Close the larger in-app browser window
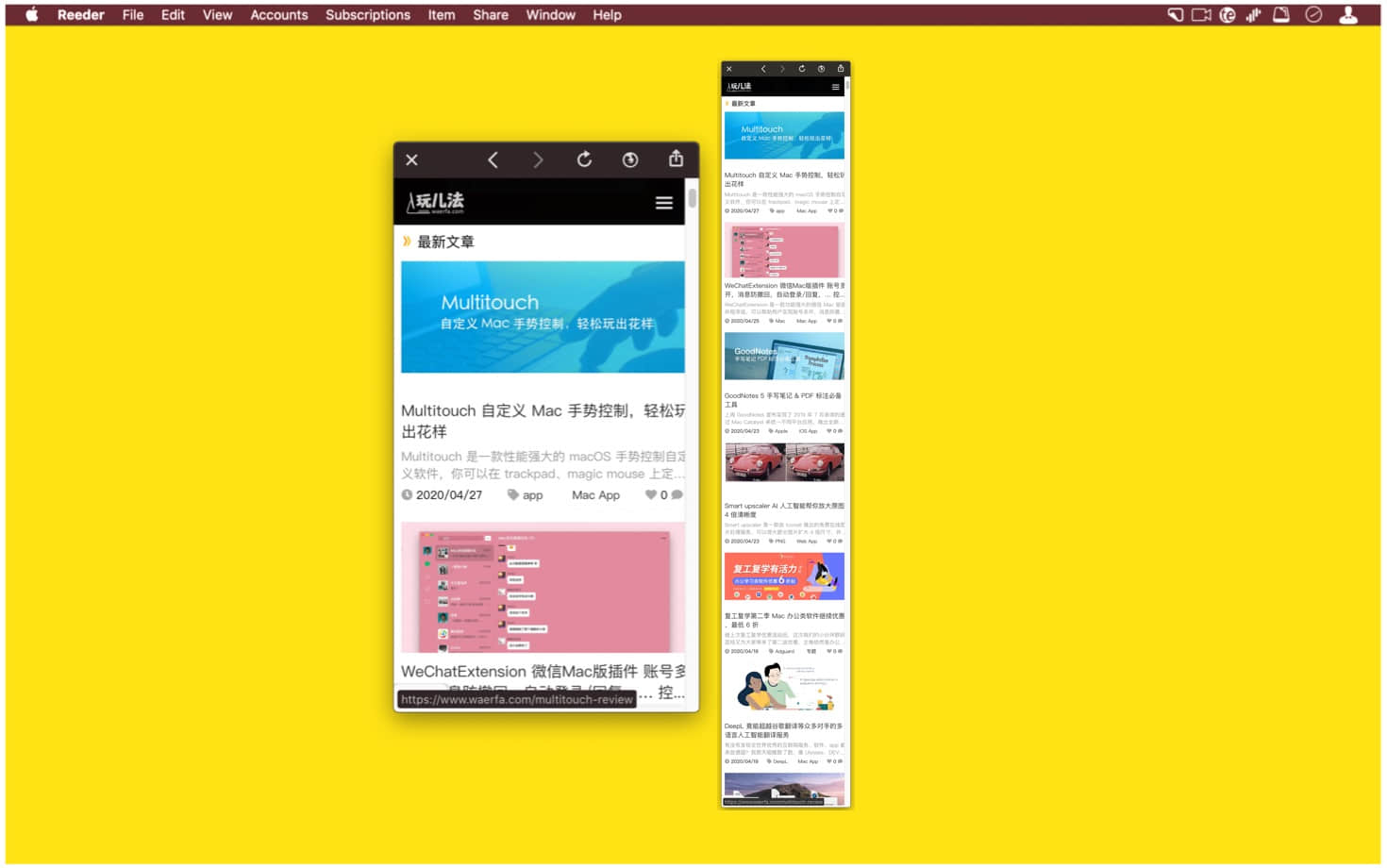Viewport: 1387px width, 868px height. [411, 160]
